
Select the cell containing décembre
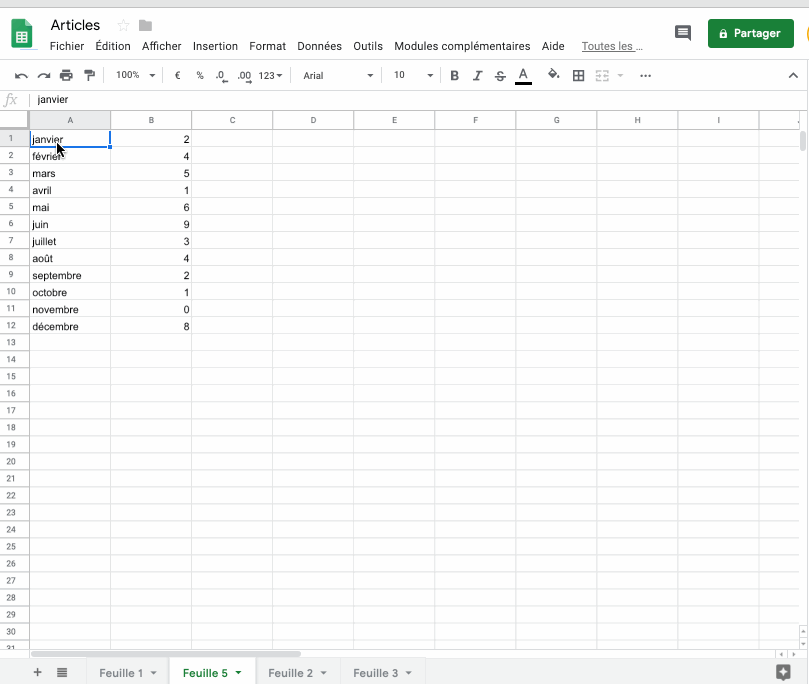click(70, 326)
